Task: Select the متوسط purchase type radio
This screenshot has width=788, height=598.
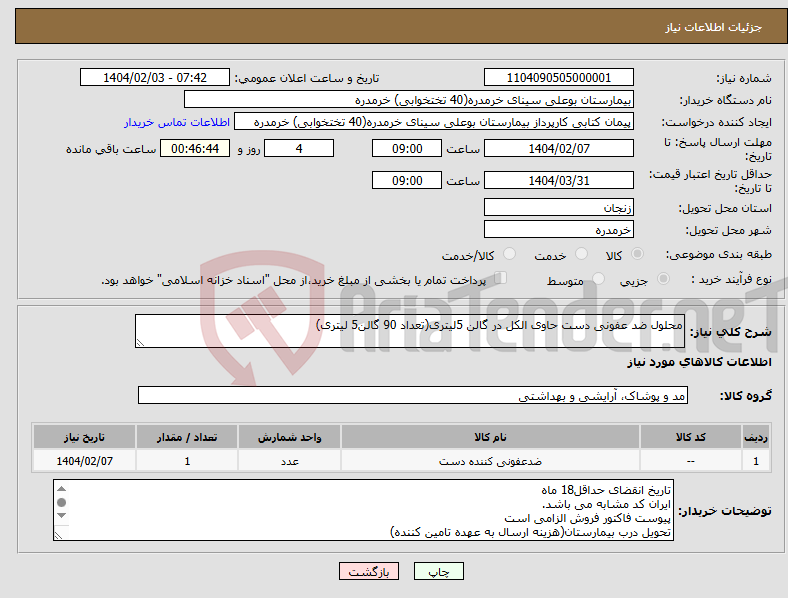Action: 598,279
